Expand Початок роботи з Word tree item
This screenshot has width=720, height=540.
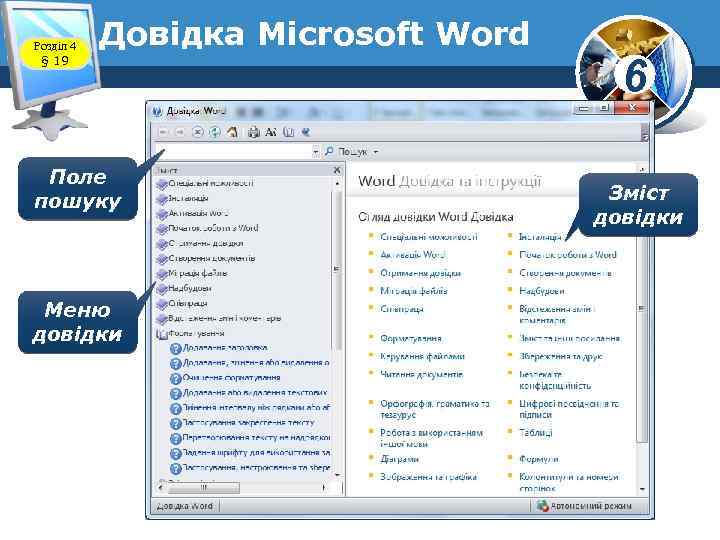pyautogui.click(x=208, y=228)
